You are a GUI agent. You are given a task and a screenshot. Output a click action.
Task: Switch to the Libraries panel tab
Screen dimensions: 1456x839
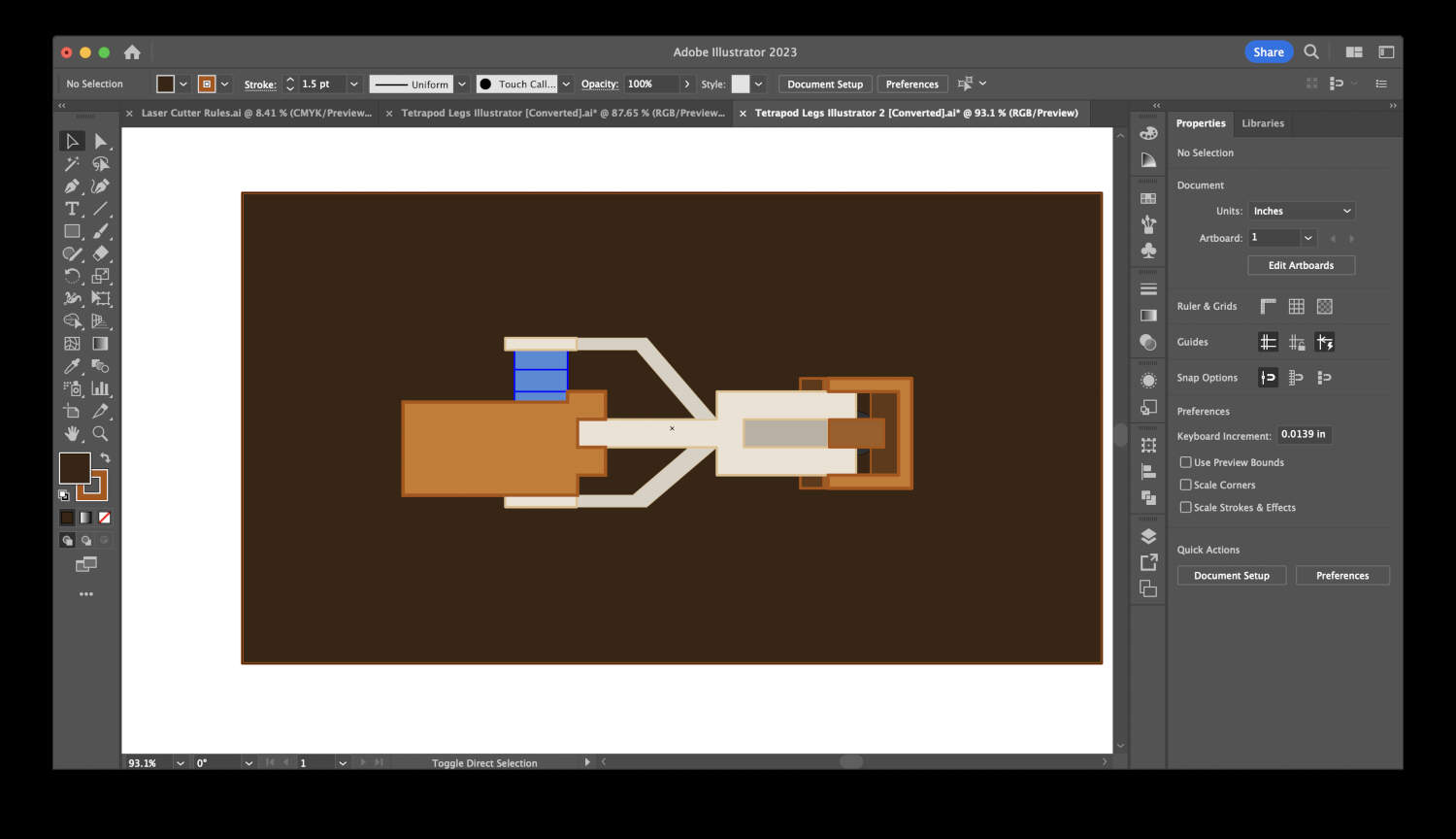click(1263, 123)
